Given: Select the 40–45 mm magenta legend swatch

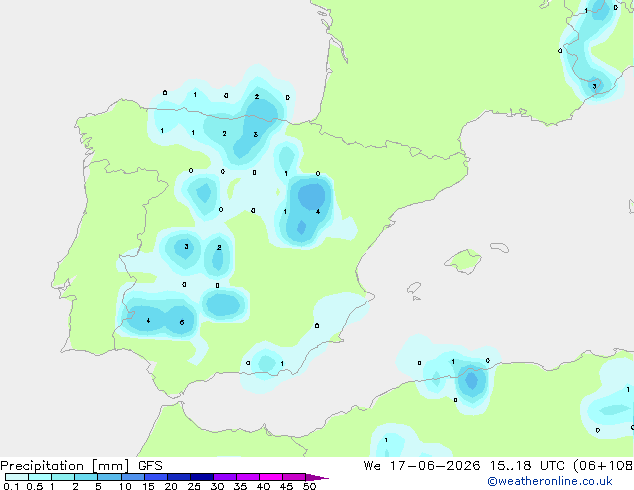Looking at the screenshot, I should click(x=271, y=477).
